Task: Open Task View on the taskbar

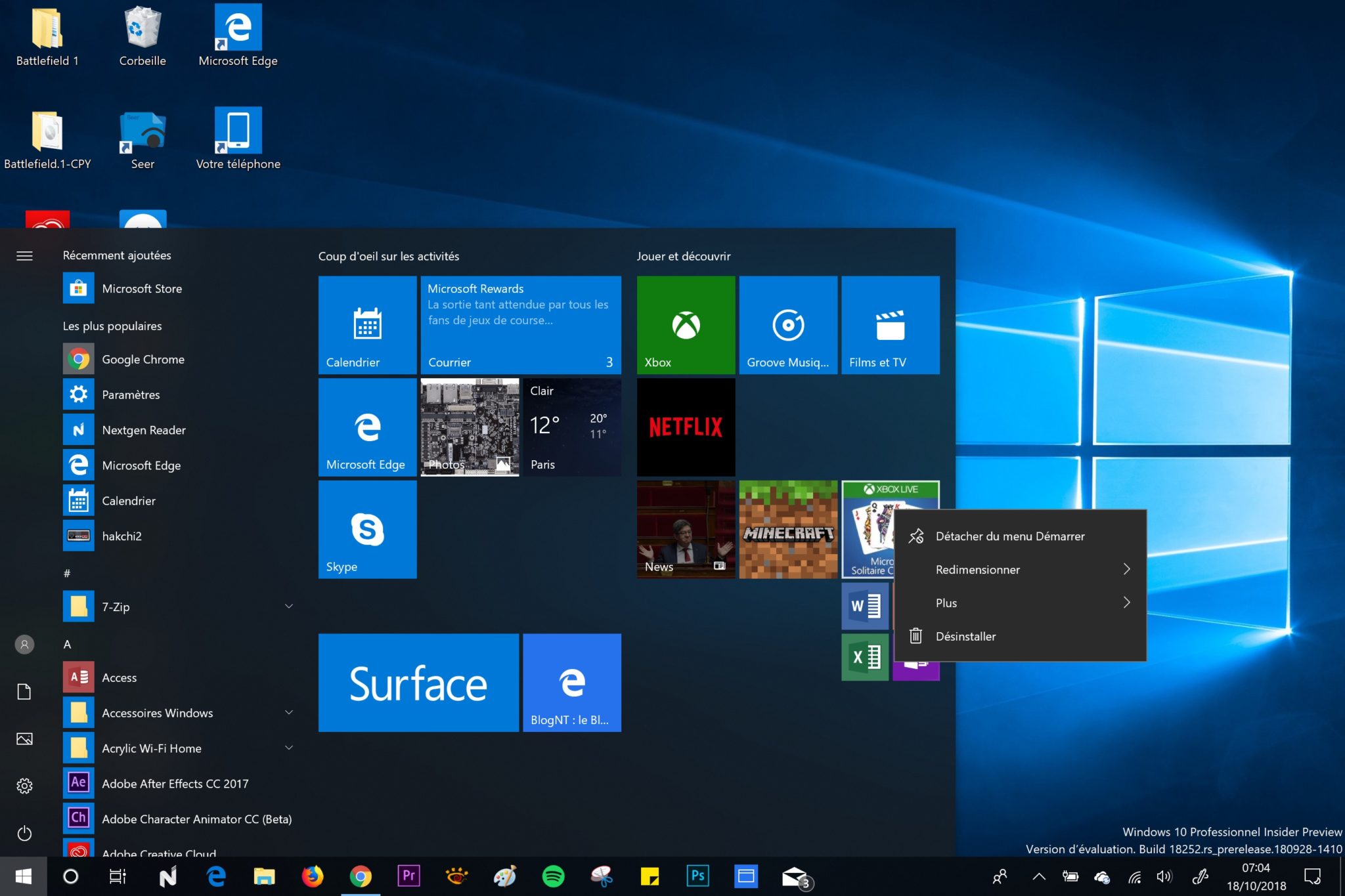Action: [x=118, y=876]
